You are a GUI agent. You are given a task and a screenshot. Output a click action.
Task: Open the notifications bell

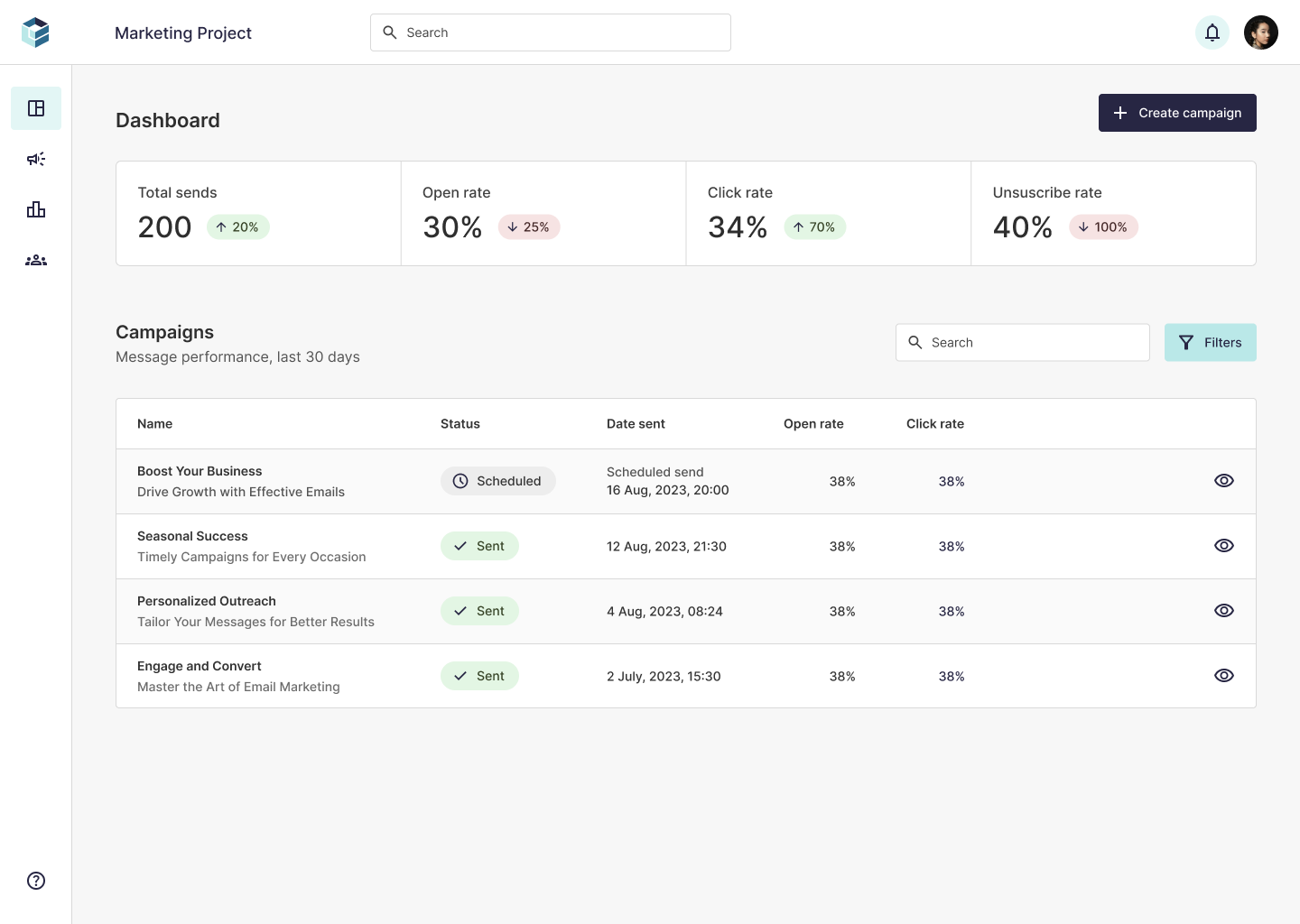[x=1212, y=32]
